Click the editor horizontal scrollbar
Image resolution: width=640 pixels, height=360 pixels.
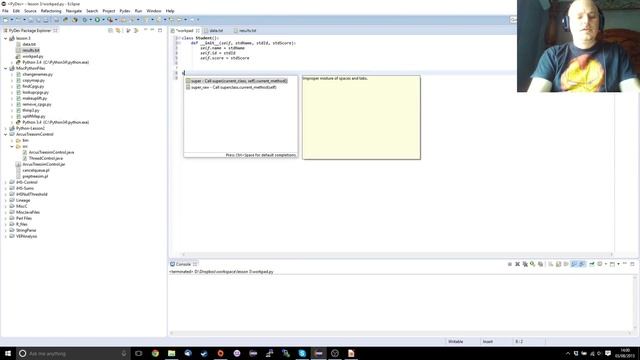(x=397, y=254)
